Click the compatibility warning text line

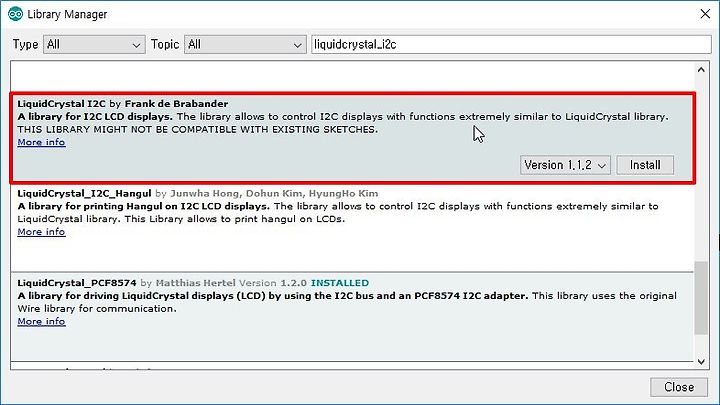[x=197, y=129]
